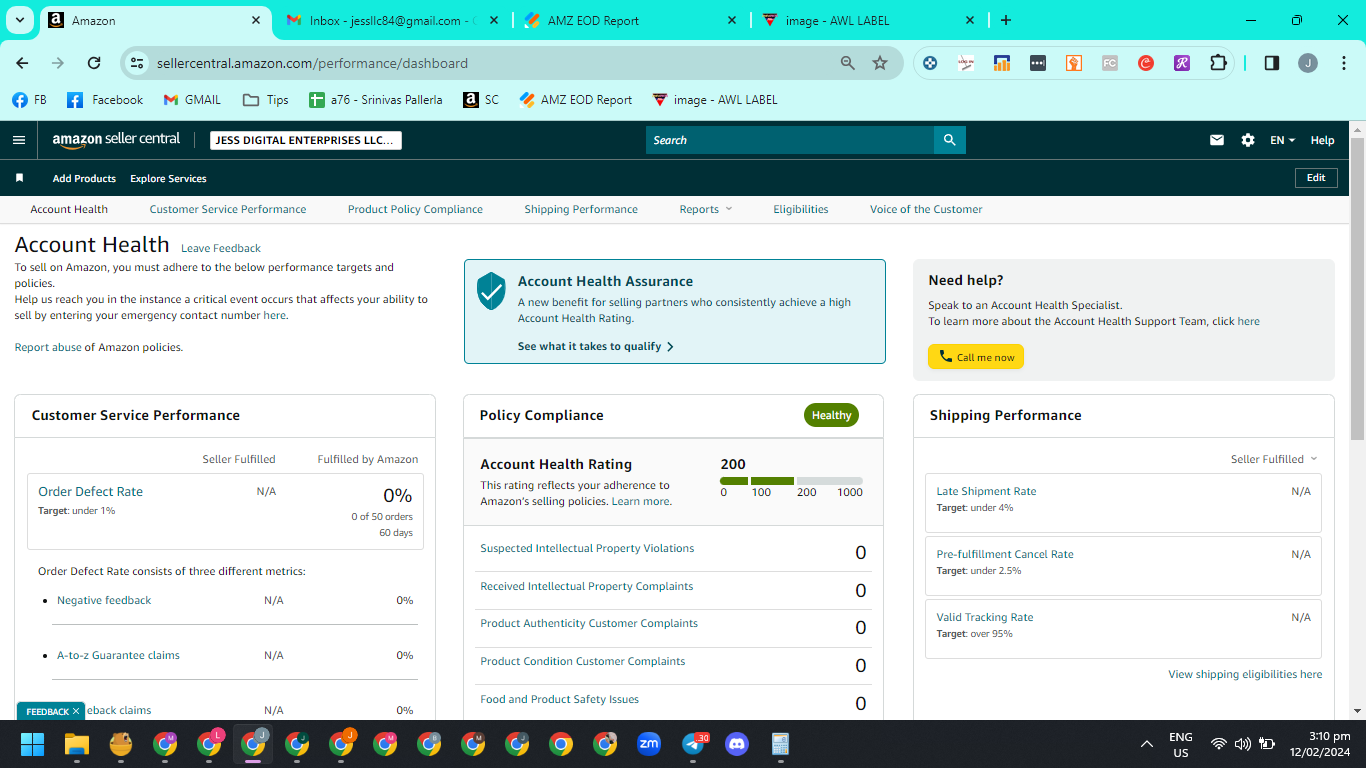Open the Shipping Performance navigation tab
The height and width of the screenshot is (768, 1366).
581,209
